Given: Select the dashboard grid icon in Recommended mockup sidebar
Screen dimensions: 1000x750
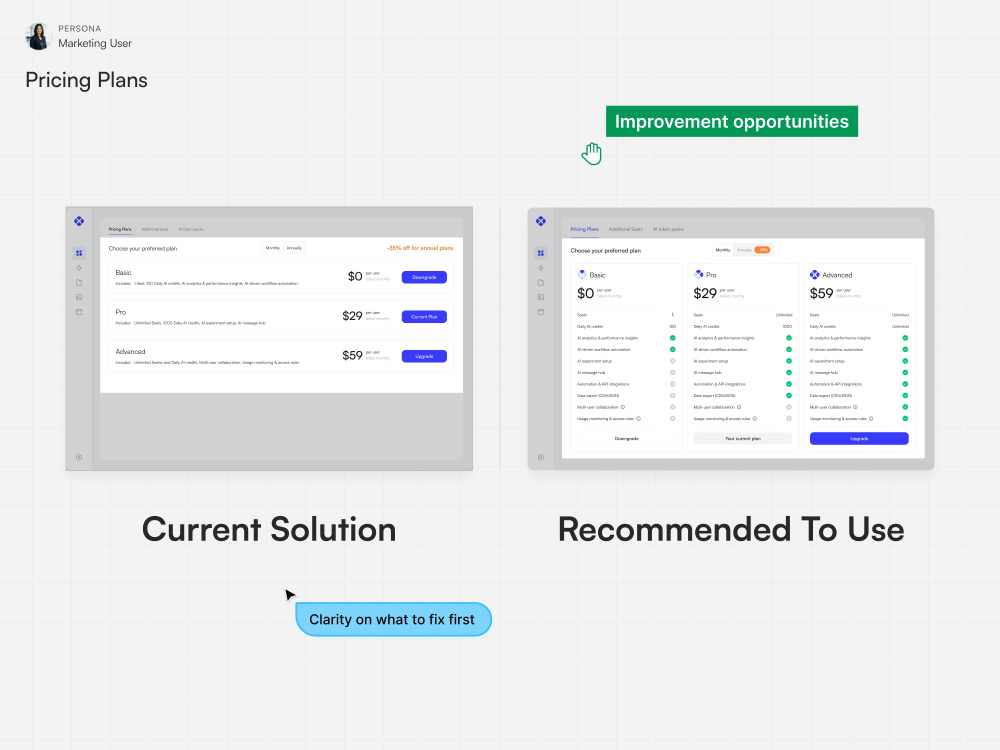Looking at the screenshot, I should 541,253.
